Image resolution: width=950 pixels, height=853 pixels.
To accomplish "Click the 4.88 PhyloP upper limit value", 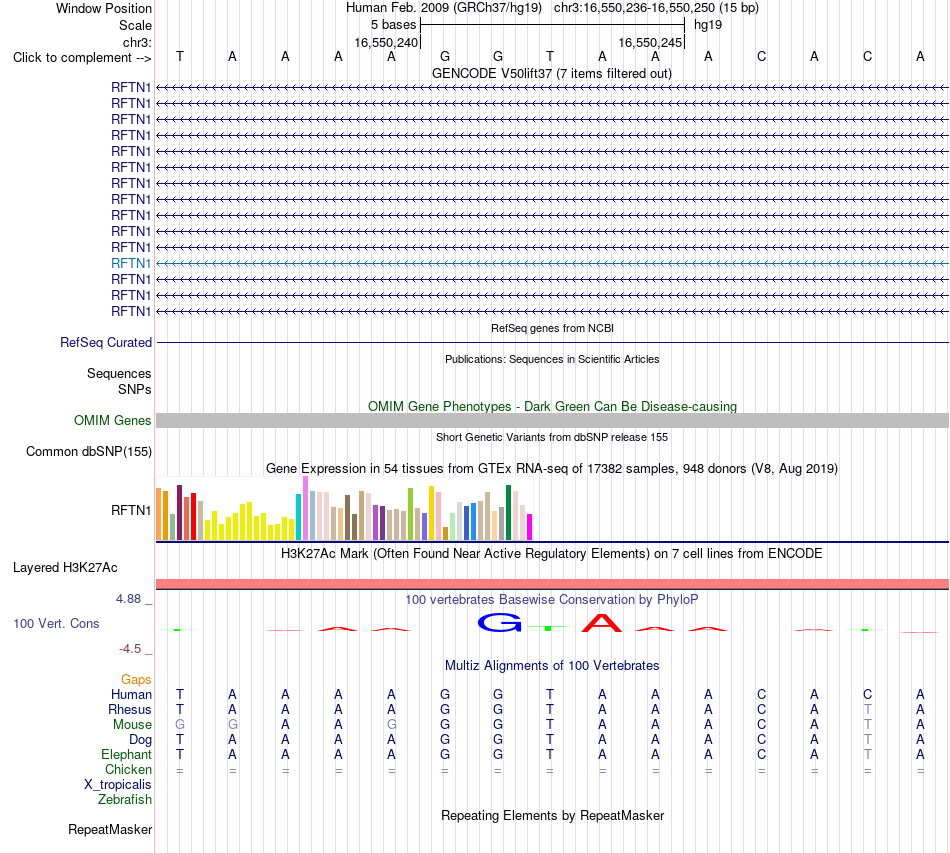I will coord(128,599).
